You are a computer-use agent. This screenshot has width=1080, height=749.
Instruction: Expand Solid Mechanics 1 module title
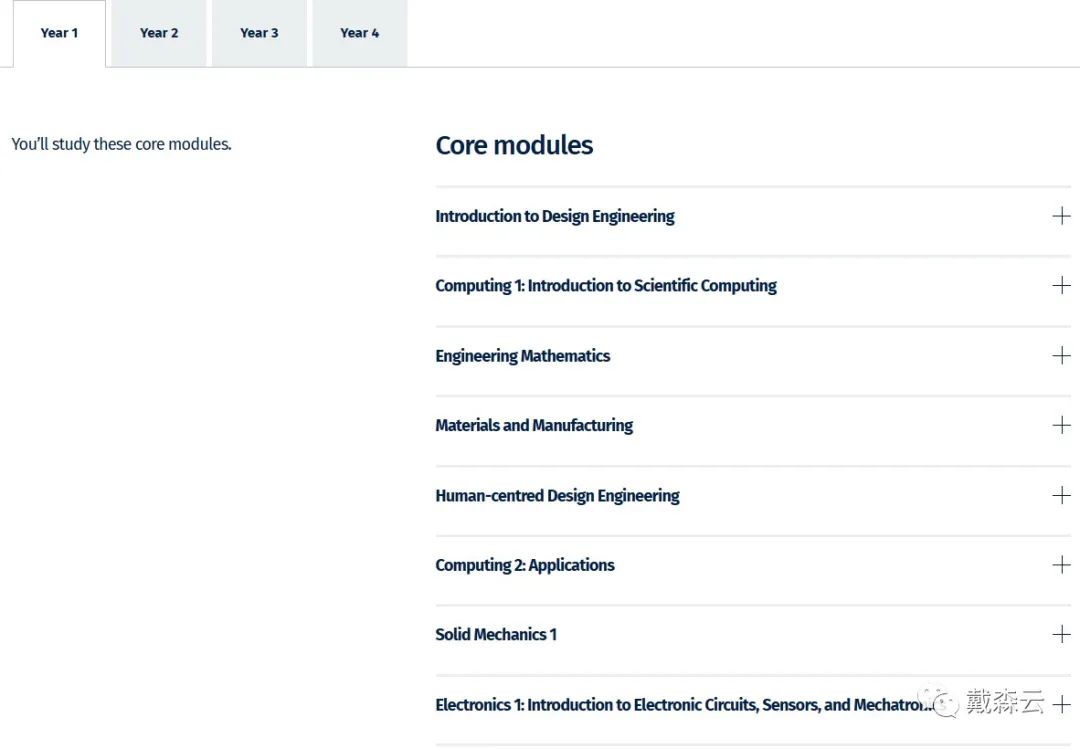pyautogui.click(x=495, y=634)
